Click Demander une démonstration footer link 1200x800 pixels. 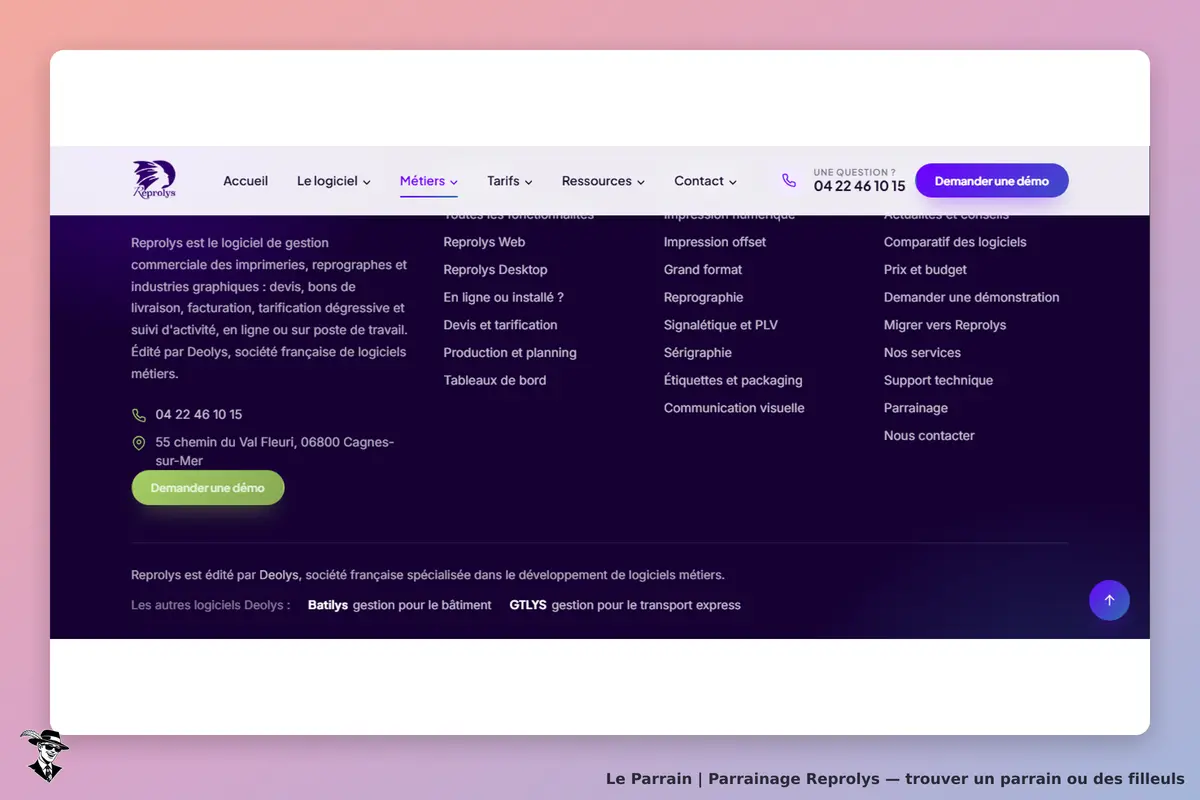pos(971,297)
